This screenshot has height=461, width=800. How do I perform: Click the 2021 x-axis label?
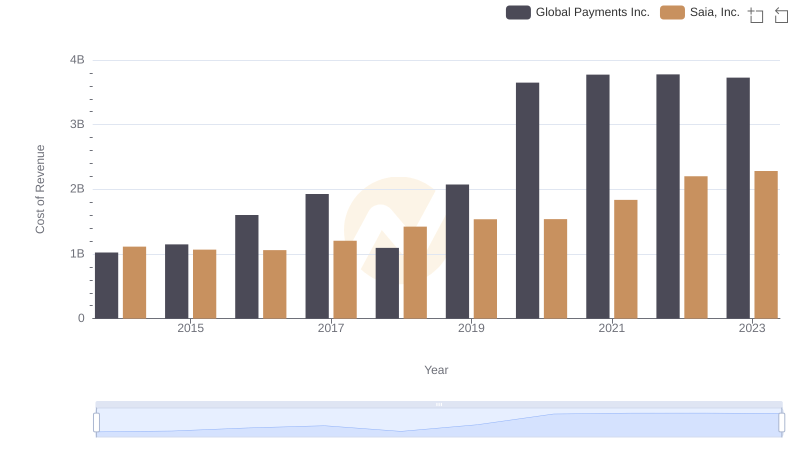pos(612,328)
